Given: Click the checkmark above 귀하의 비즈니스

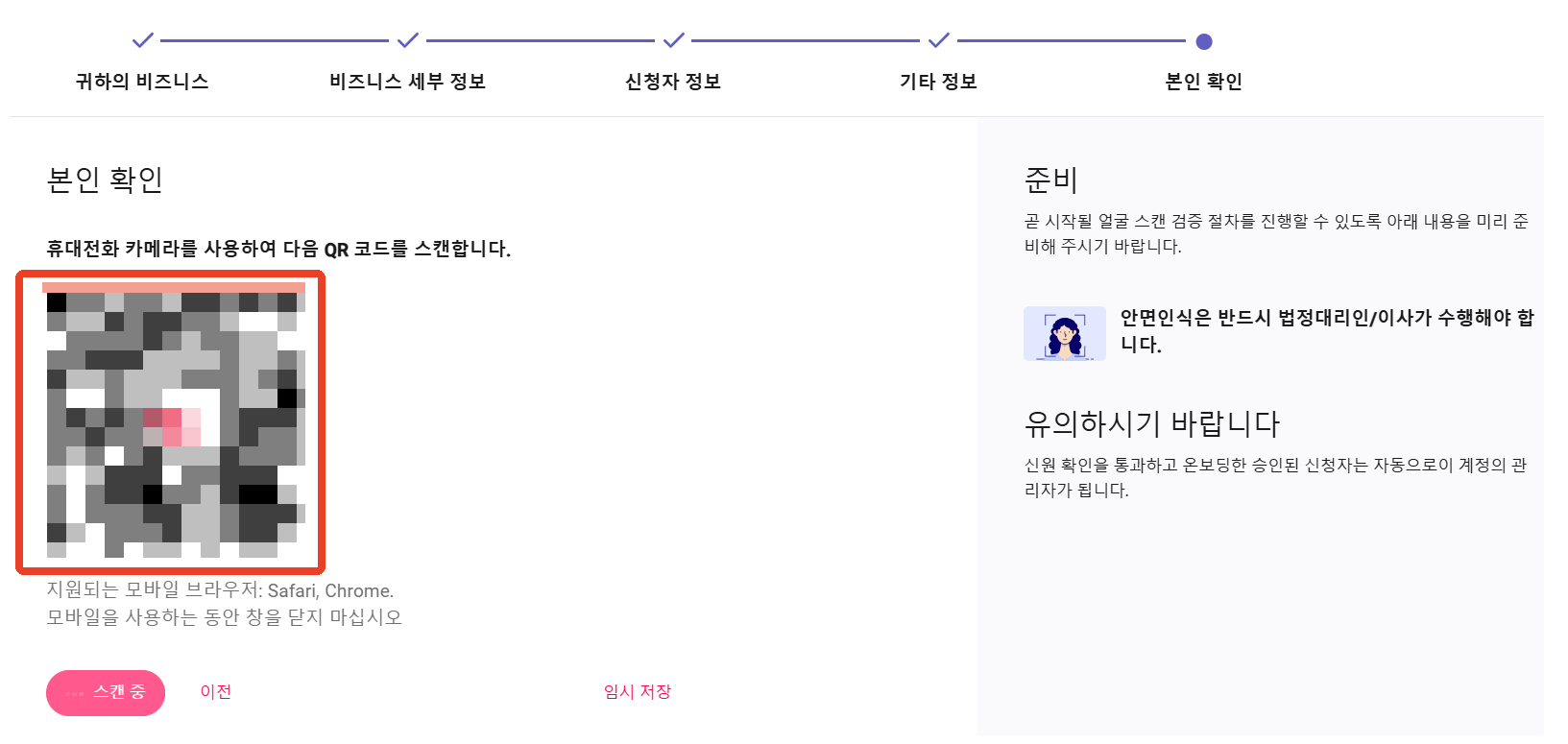Looking at the screenshot, I should pos(142,40).
